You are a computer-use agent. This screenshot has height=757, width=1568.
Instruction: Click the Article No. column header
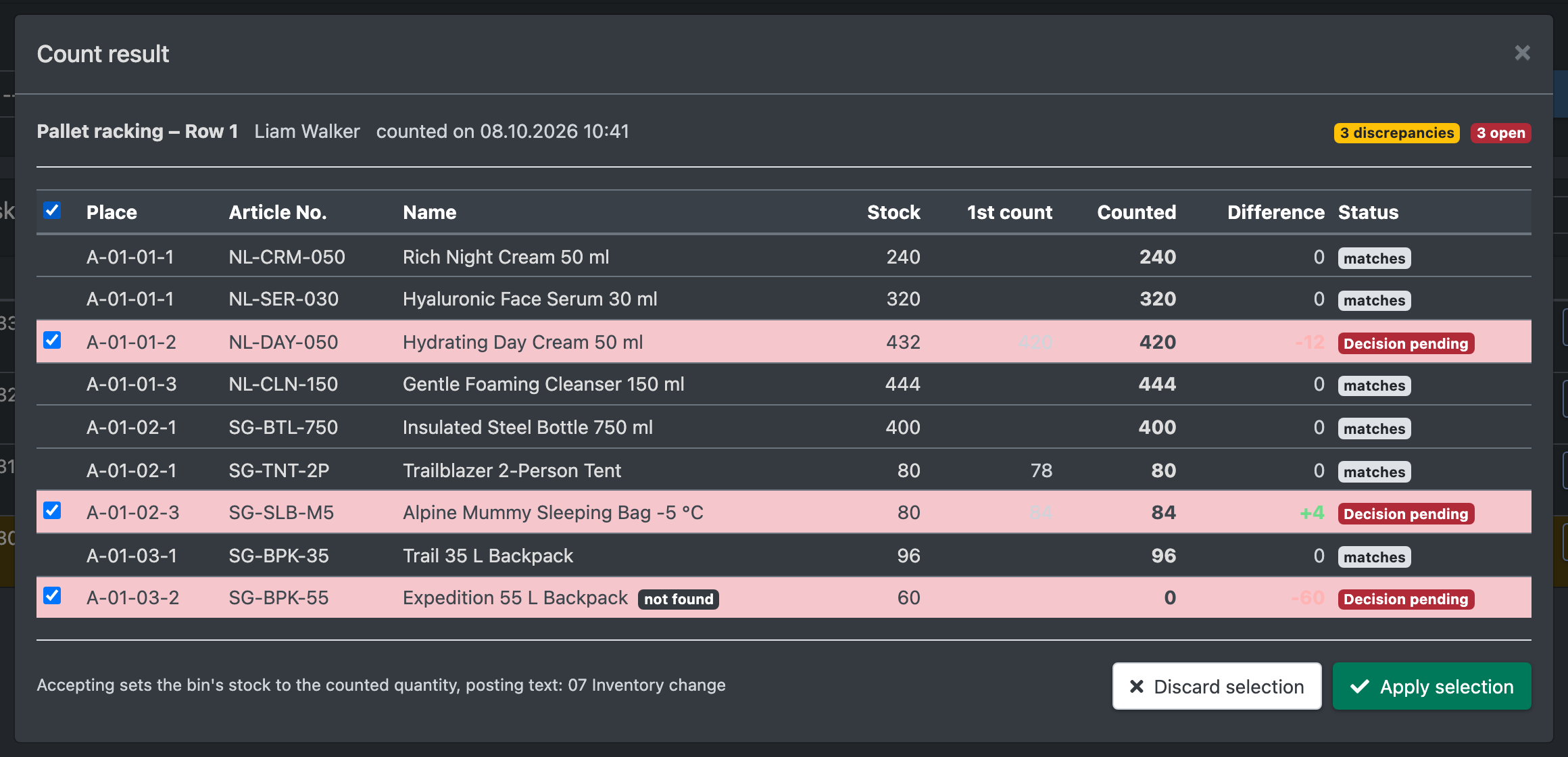(277, 212)
